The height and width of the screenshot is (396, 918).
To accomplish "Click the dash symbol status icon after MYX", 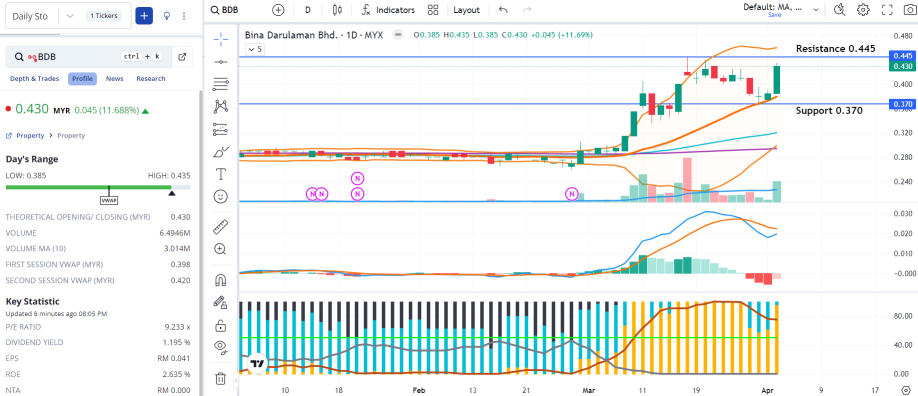I will [x=399, y=35].
